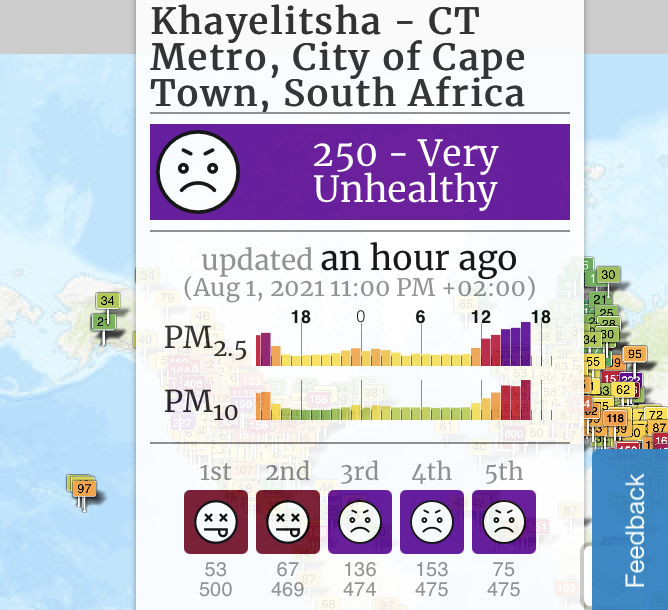The height and width of the screenshot is (610, 668).
Task: Select the PM10 label
Action: (x=201, y=405)
